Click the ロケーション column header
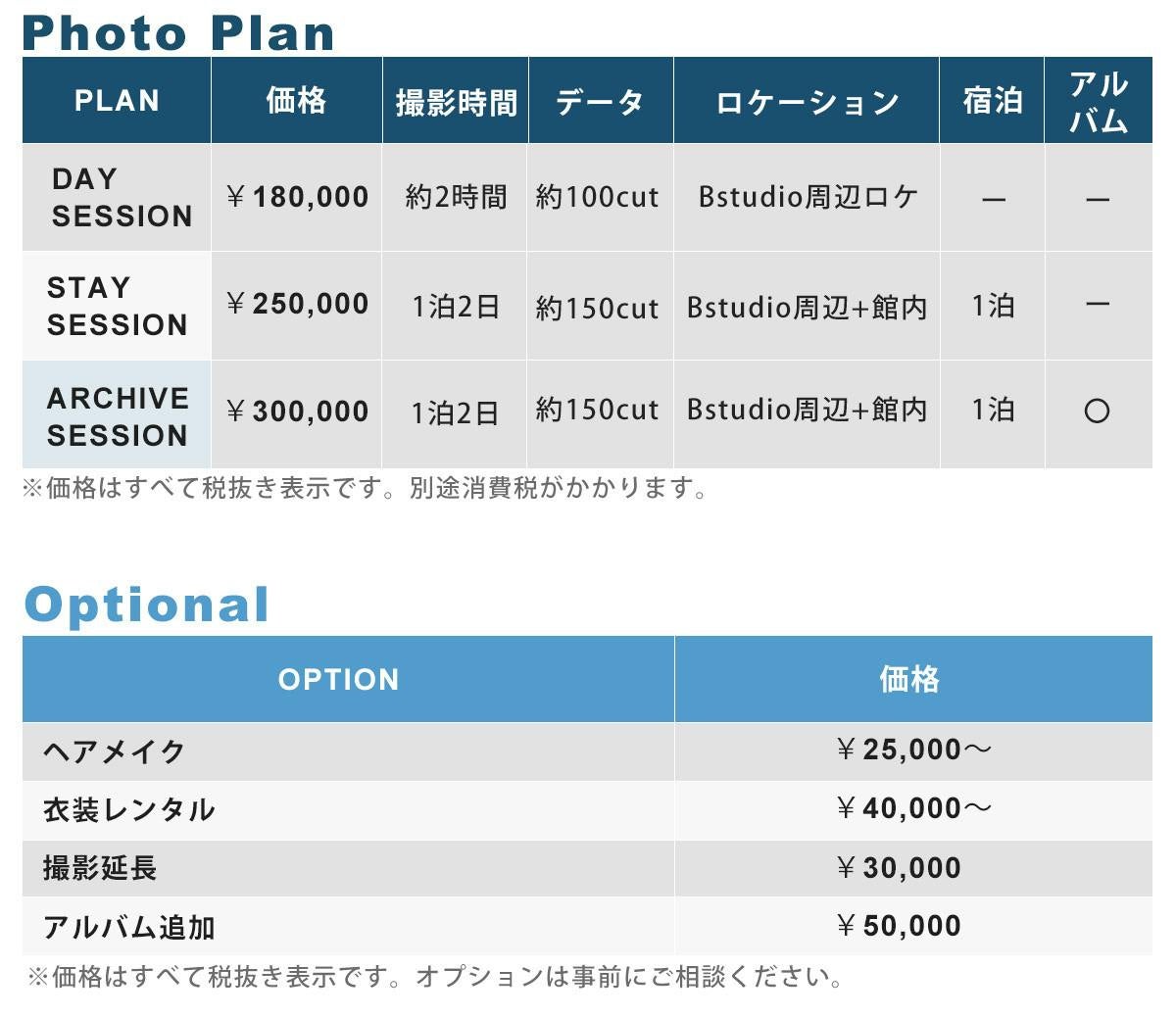This screenshot has width=1176, height=1017. click(x=807, y=101)
